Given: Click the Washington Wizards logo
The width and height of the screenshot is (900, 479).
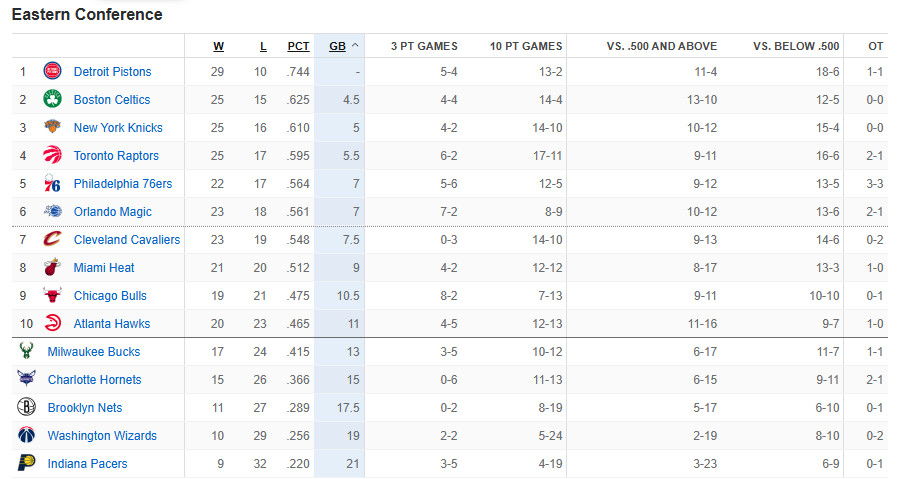Looking at the screenshot, I should coord(26,435).
